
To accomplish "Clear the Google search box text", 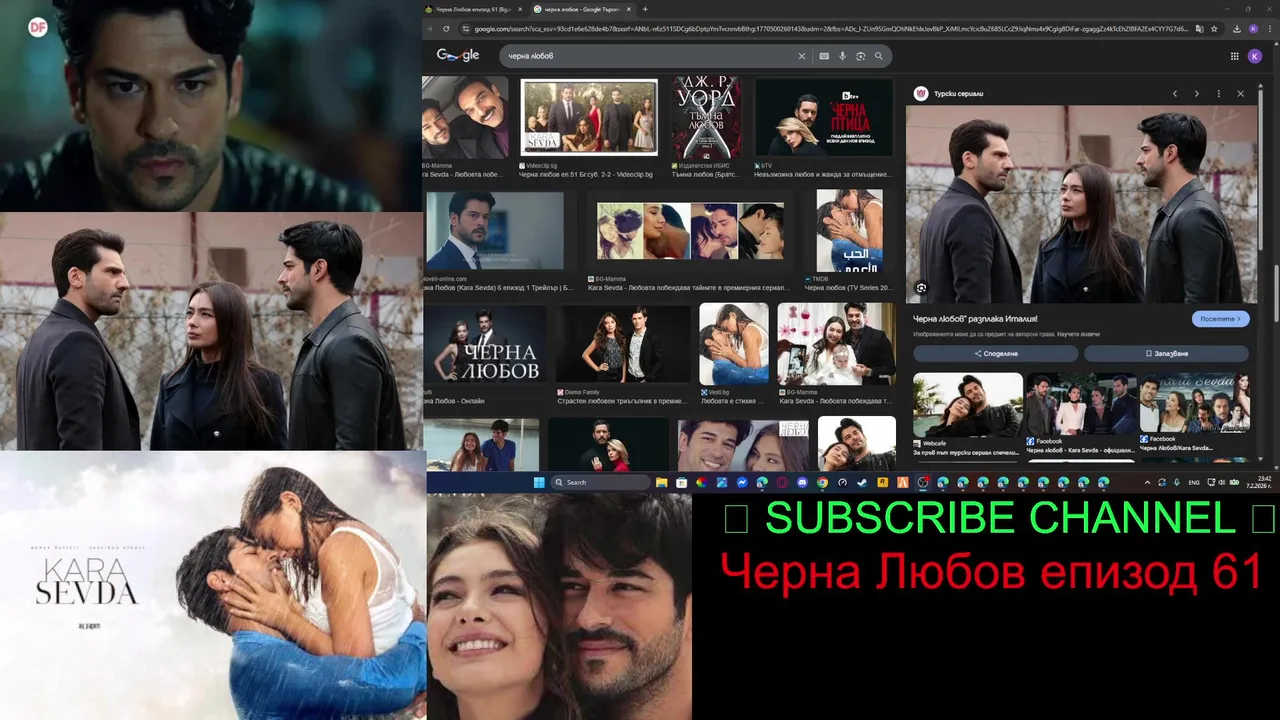I will pos(801,56).
